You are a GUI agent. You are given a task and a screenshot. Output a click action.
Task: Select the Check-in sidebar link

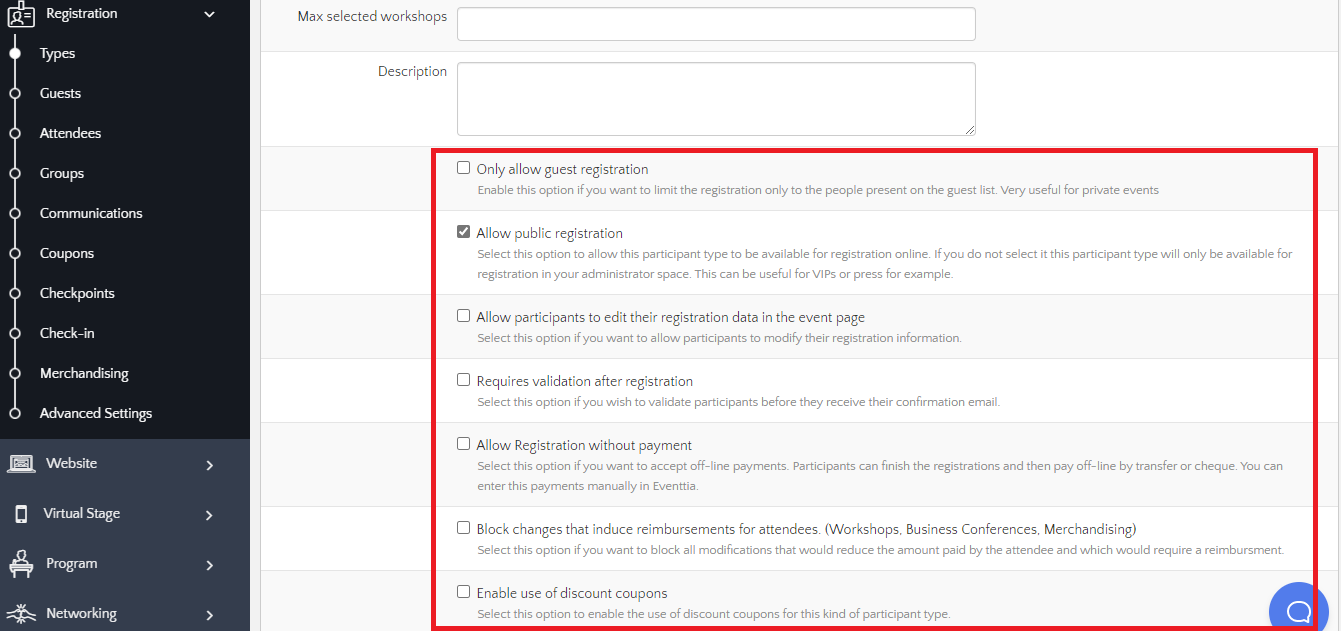tap(67, 333)
